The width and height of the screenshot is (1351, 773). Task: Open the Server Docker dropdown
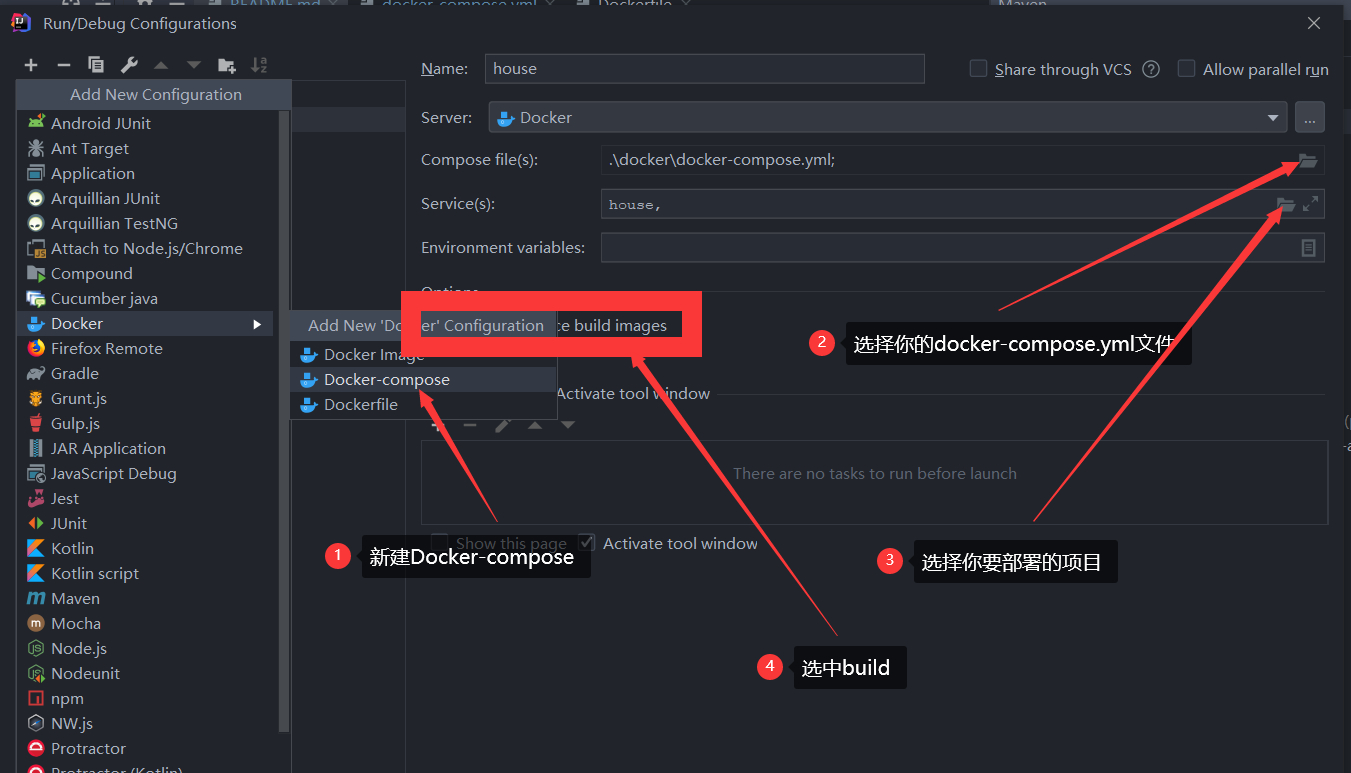888,117
